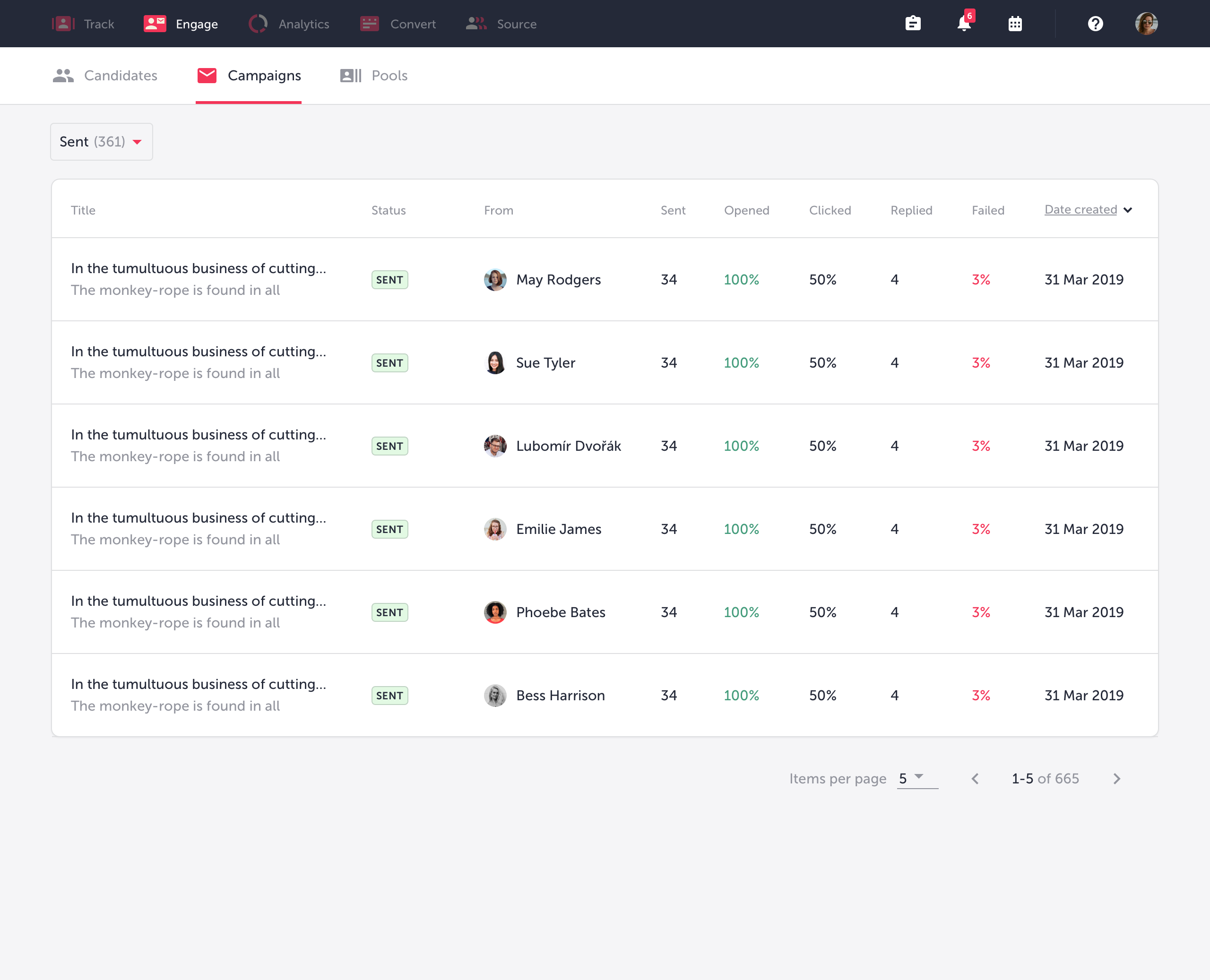Click SENT status badge for Phoebe Bates
The image size is (1210, 980).
pyautogui.click(x=389, y=612)
